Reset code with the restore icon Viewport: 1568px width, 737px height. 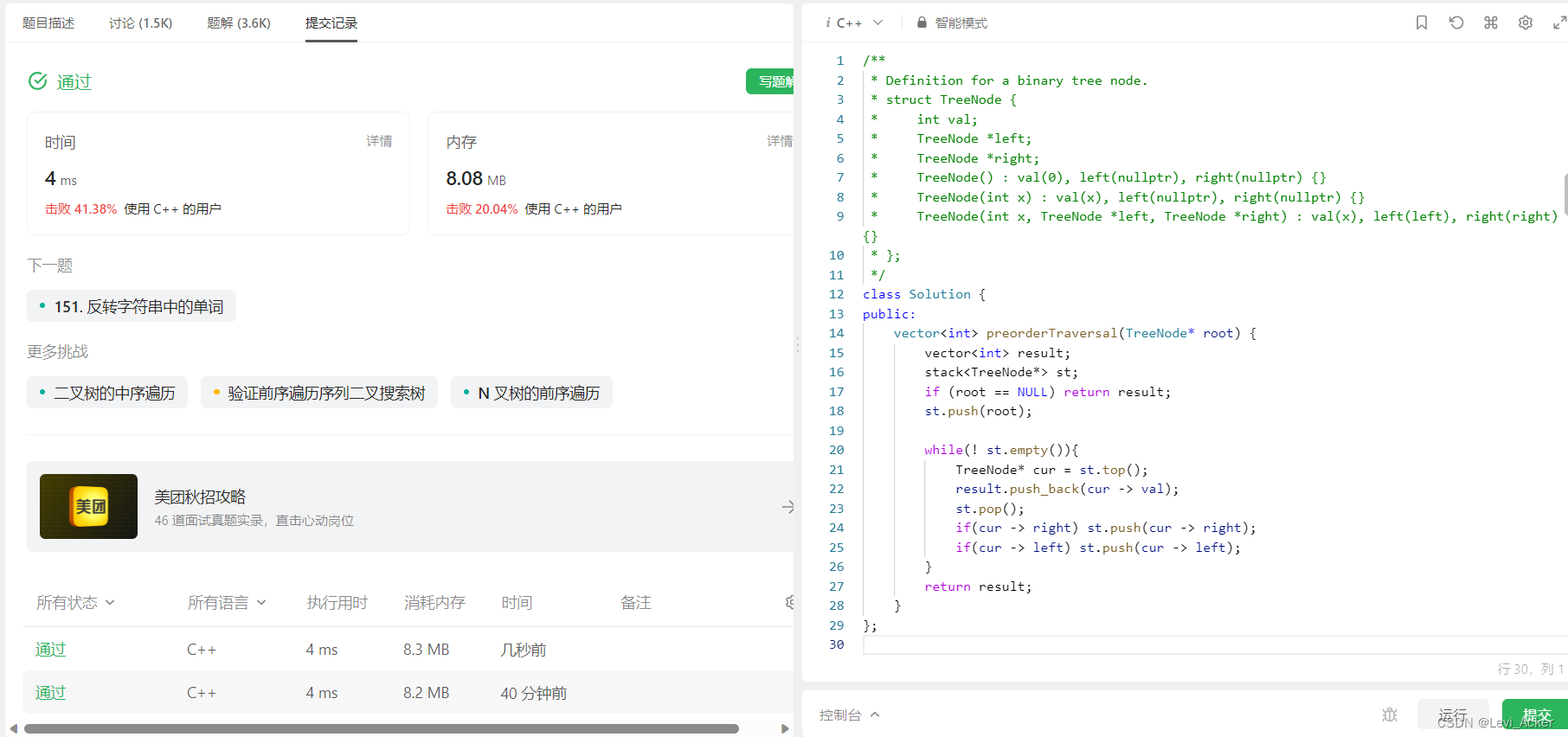click(1456, 22)
